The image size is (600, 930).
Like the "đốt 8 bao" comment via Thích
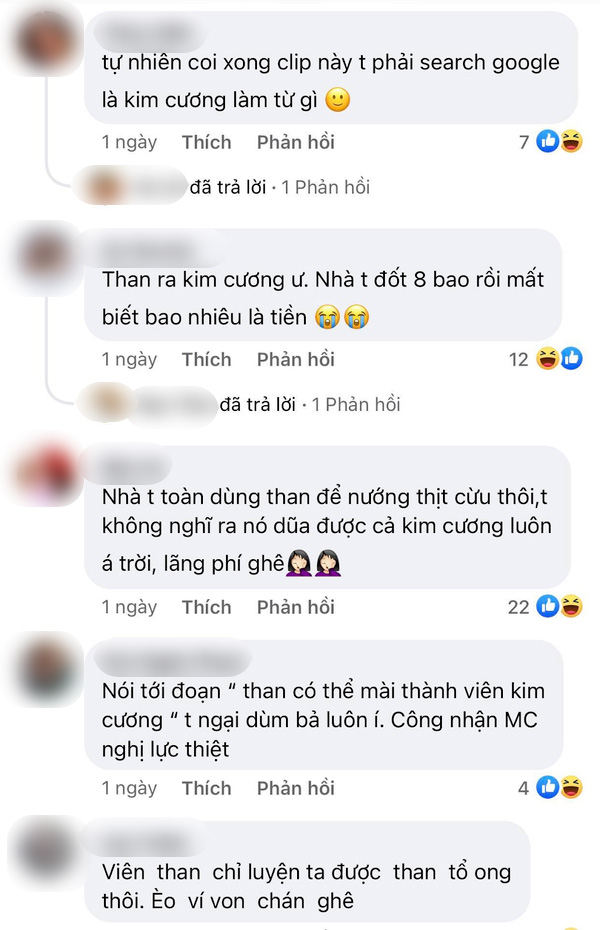(x=206, y=359)
